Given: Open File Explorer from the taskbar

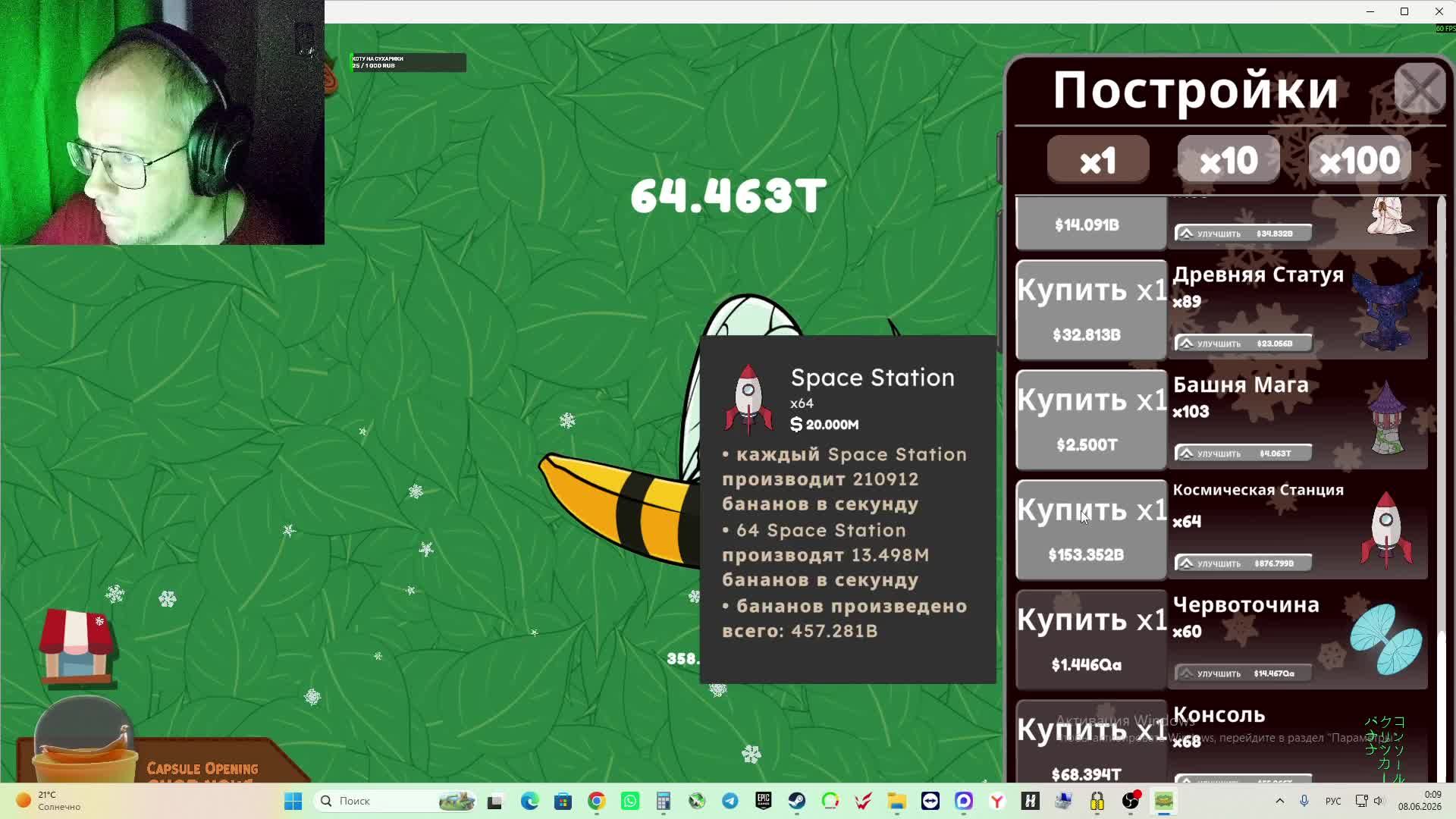Looking at the screenshot, I should [x=897, y=801].
